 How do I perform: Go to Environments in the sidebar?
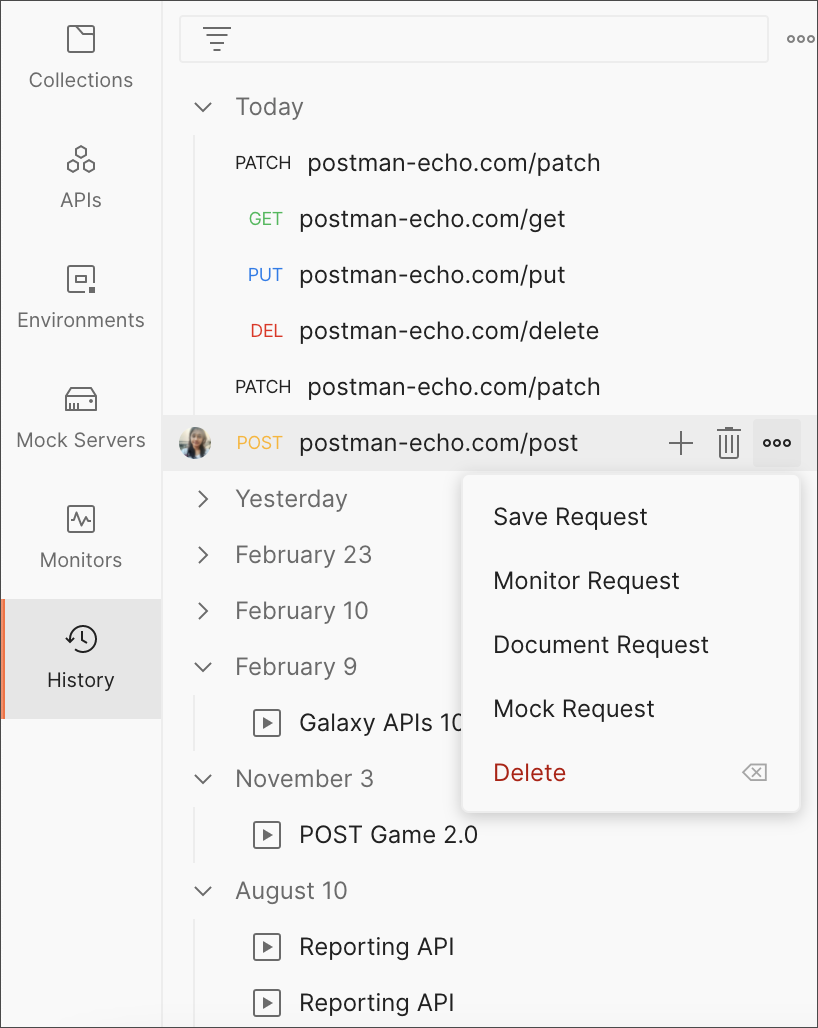(x=81, y=298)
